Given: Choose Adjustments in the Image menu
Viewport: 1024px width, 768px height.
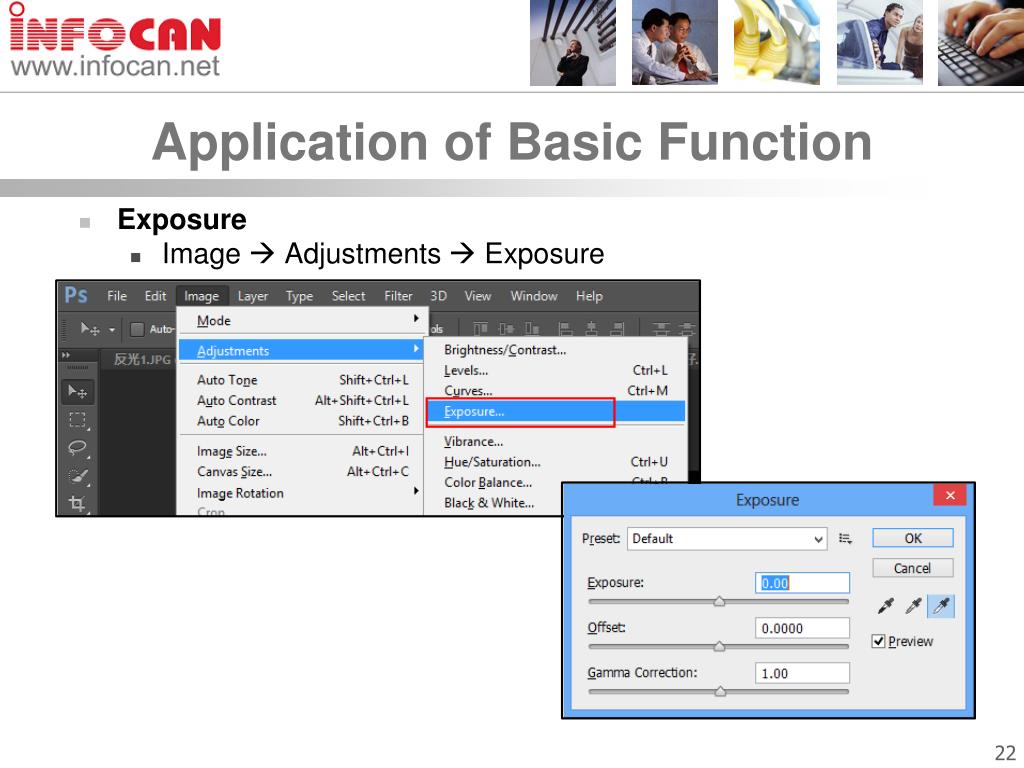Looking at the screenshot, I should (x=303, y=351).
